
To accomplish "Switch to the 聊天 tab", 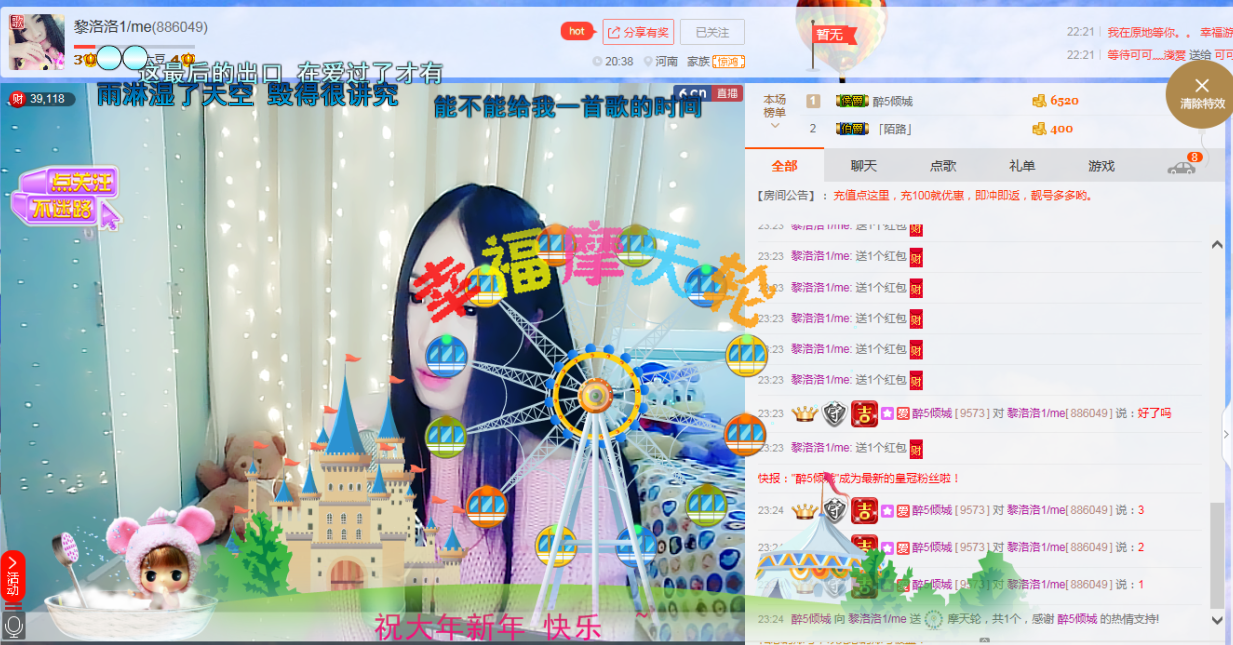I will [x=863, y=166].
